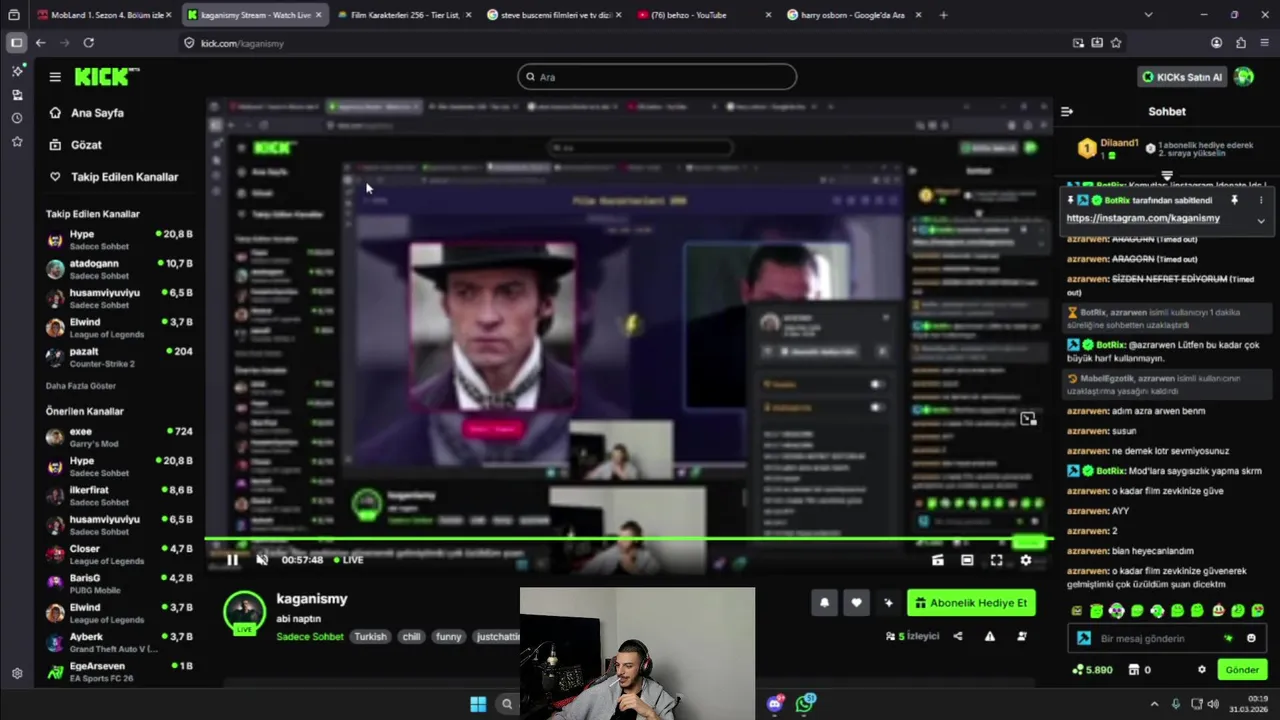This screenshot has height=720, width=1280.
Task: Toggle follow heart for kaganismy
Action: coord(856,603)
